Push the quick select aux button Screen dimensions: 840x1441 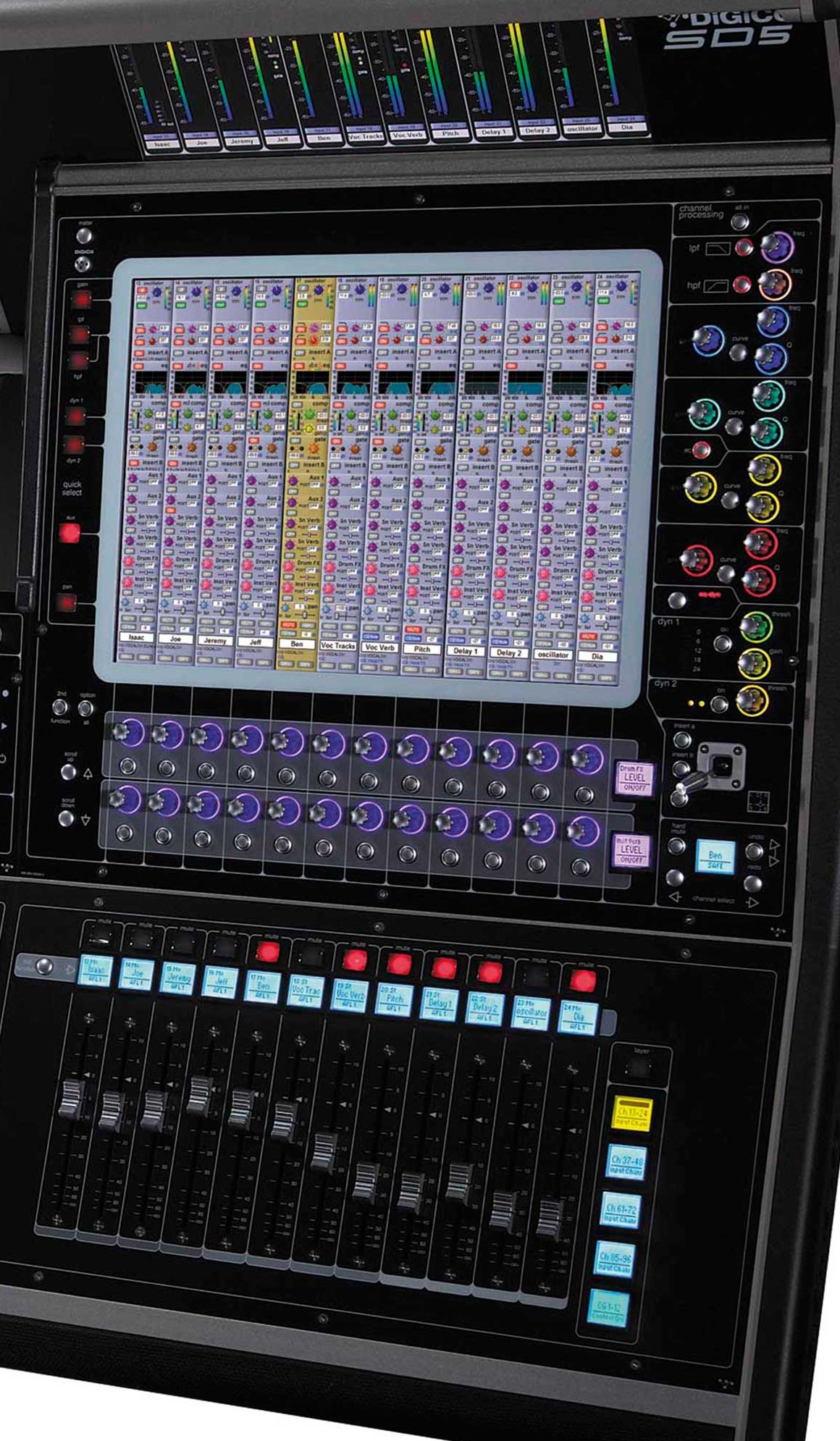point(70,534)
